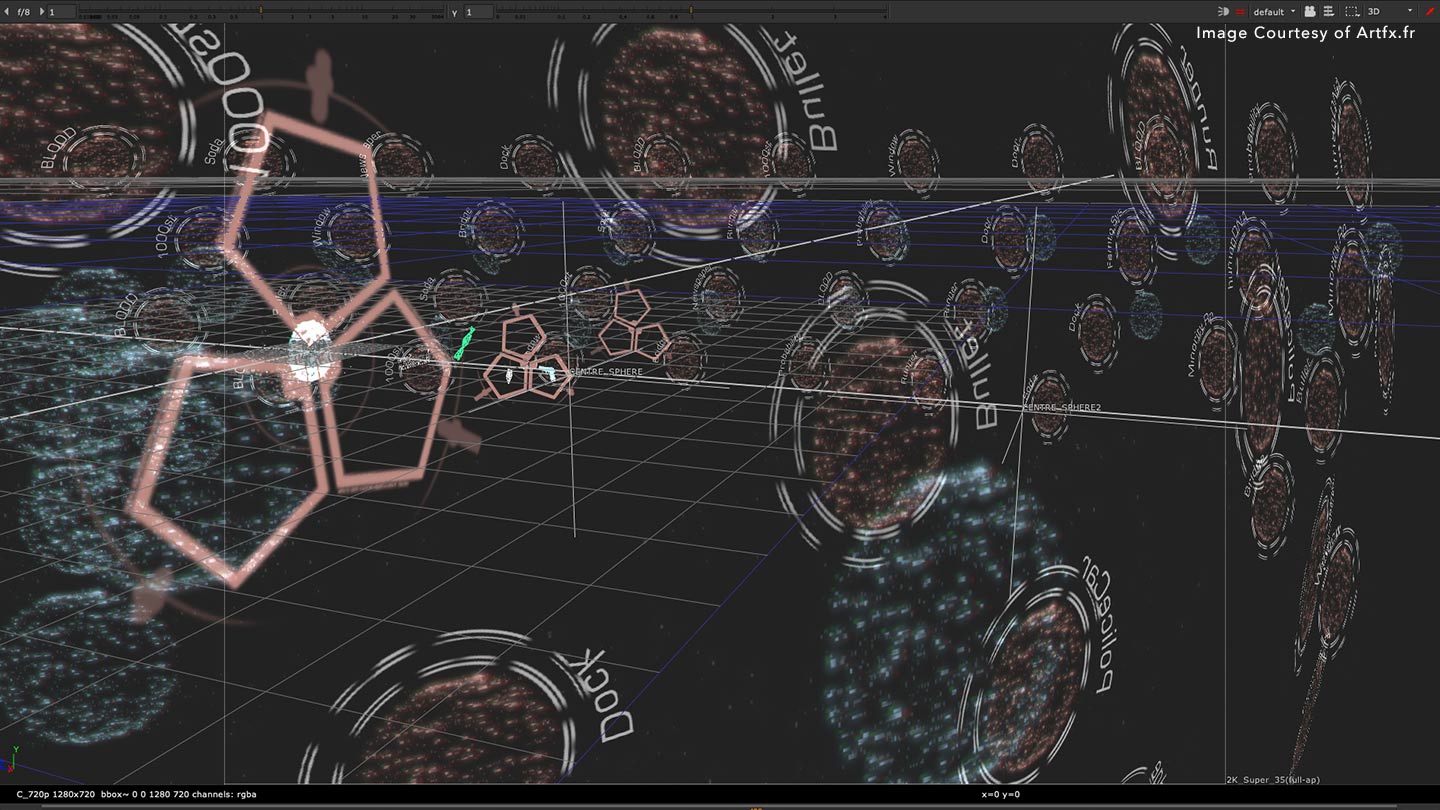Viewport: 1440px width, 810px height.
Task: Click the gamma value input field
Action: 478,11
